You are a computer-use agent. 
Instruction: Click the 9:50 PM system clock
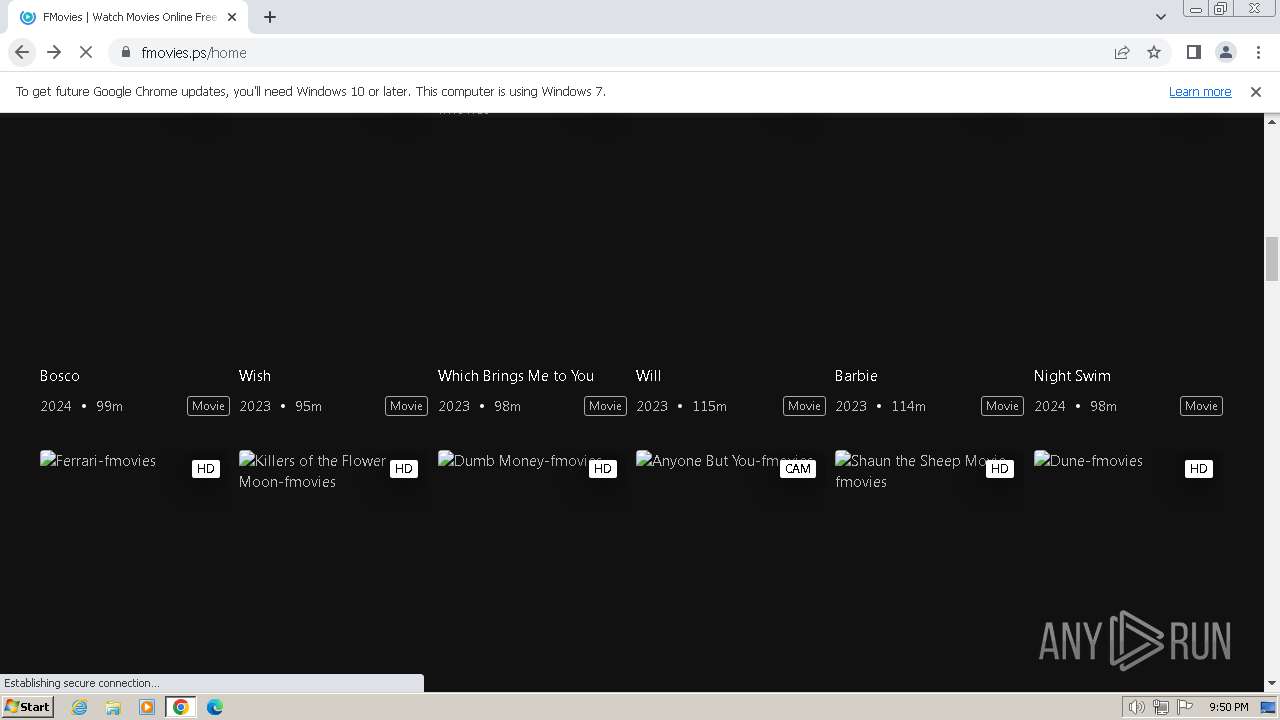pyautogui.click(x=1229, y=707)
